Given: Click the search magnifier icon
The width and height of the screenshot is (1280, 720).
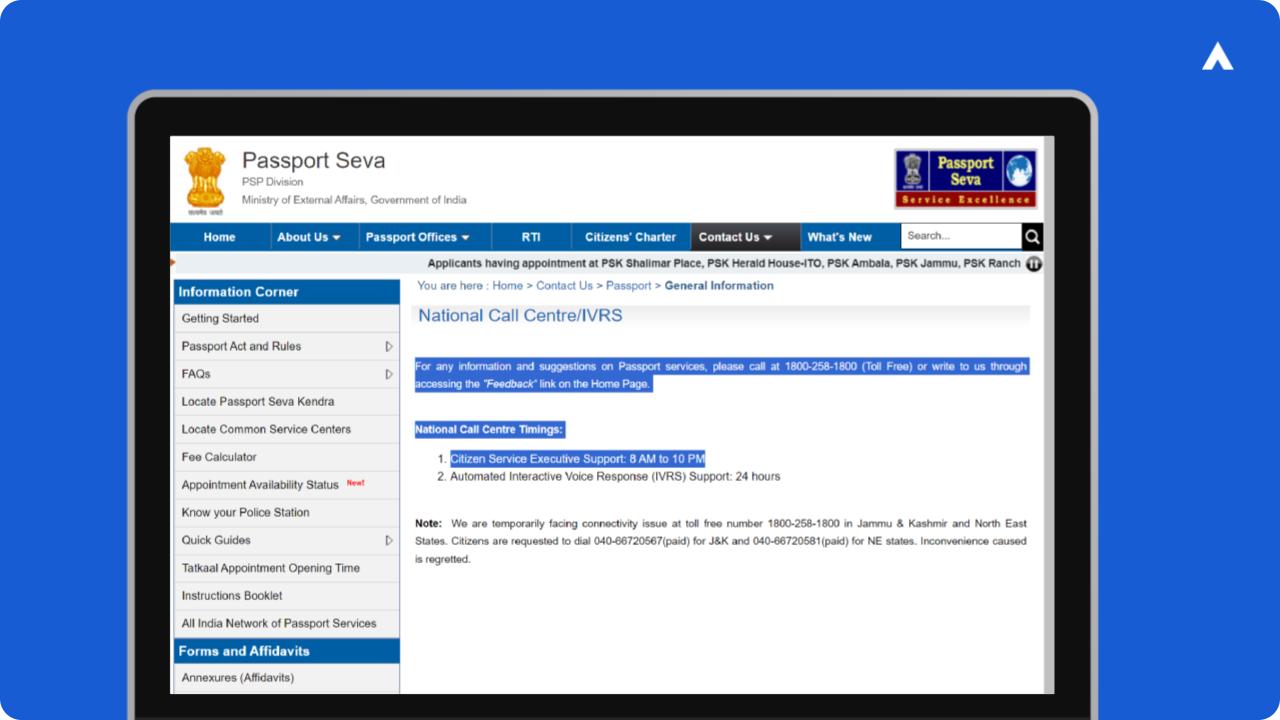Looking at the screenshot, I should [x=1033, y=237].
